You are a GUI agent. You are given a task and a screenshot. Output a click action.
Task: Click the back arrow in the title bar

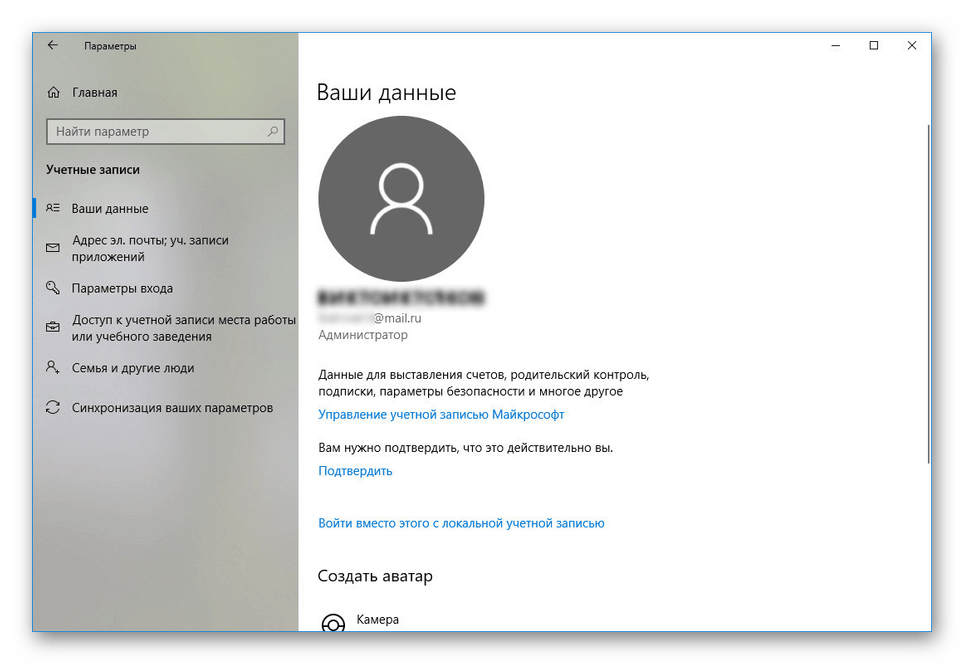pos(53,46)
